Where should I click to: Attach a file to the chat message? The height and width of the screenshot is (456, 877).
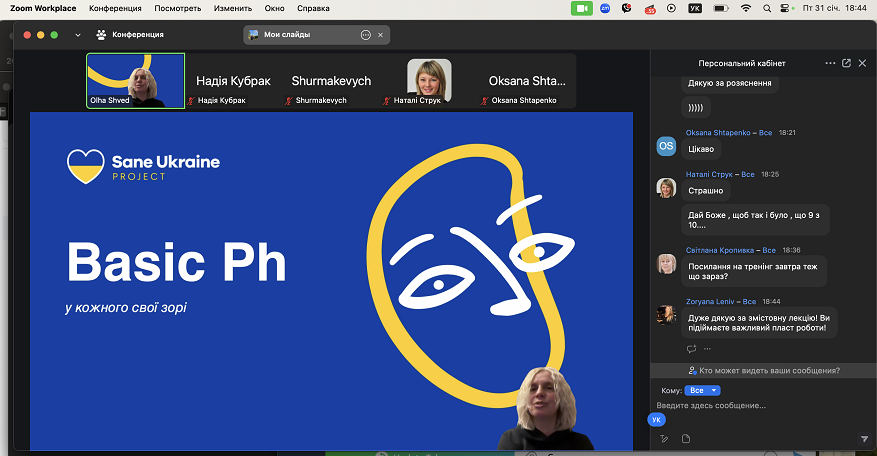pos(686,439)
